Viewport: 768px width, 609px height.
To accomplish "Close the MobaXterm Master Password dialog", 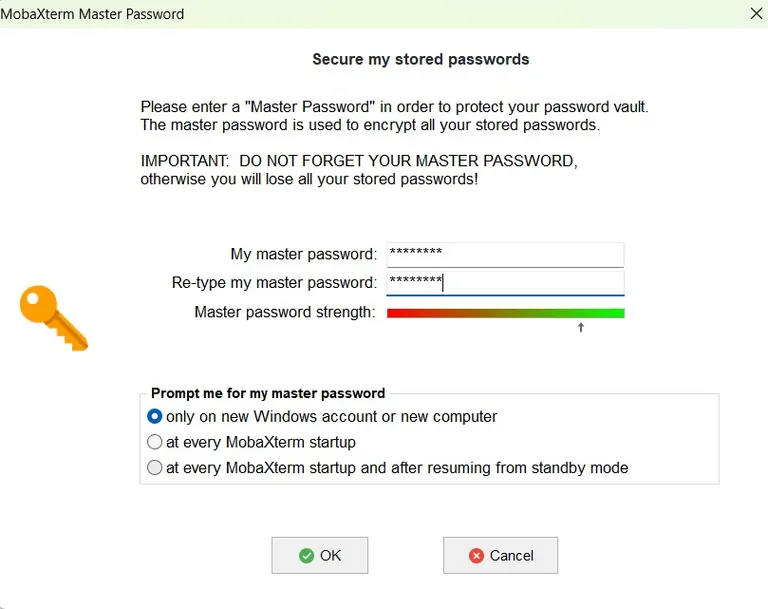I will 756,14.
